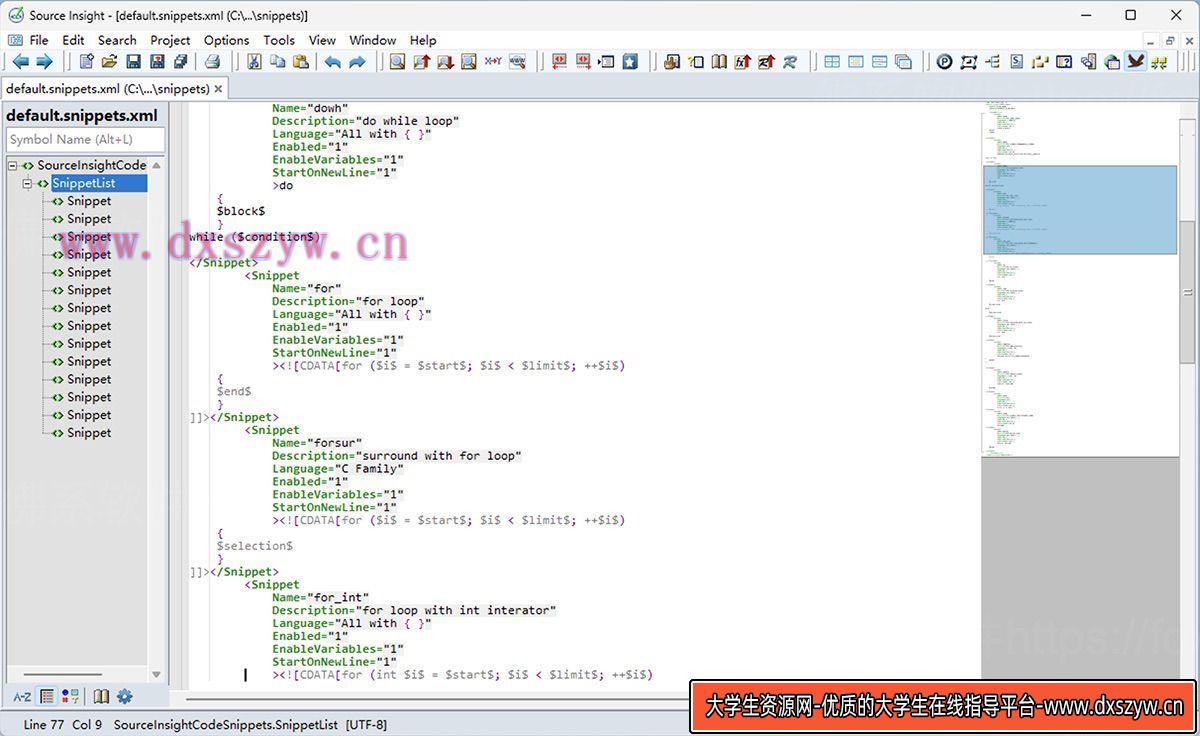
Task: Click the UTF-8 encoding status indicator
Action: point(366,724)
